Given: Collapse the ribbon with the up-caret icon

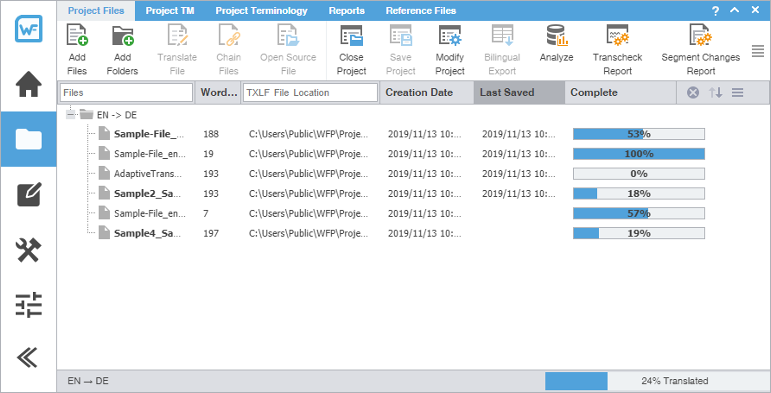Looking at the screenshot, I should click(x=735, y=10).
